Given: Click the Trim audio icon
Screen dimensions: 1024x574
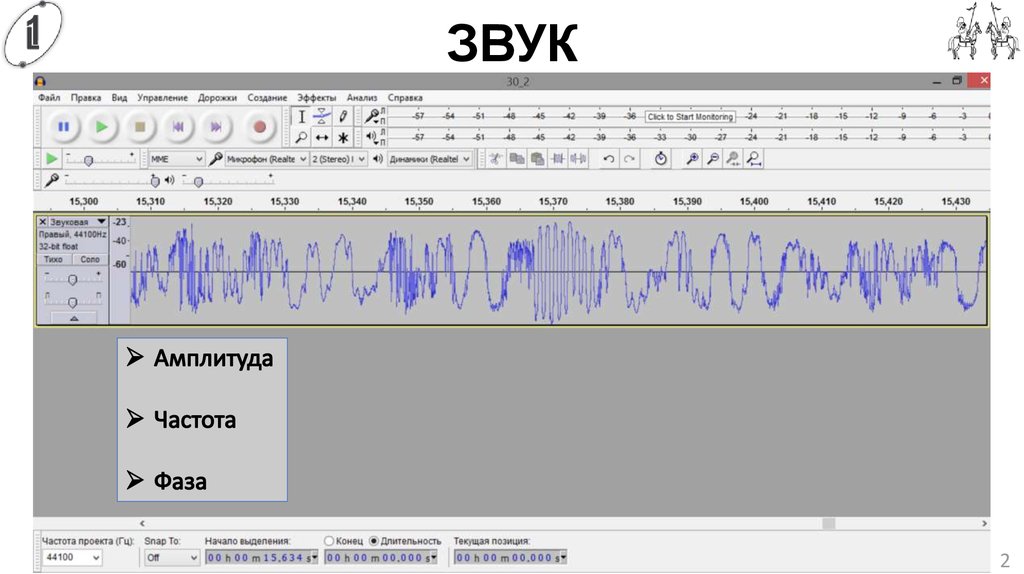Looking at the screenshot, I should [x=558, y=159].
